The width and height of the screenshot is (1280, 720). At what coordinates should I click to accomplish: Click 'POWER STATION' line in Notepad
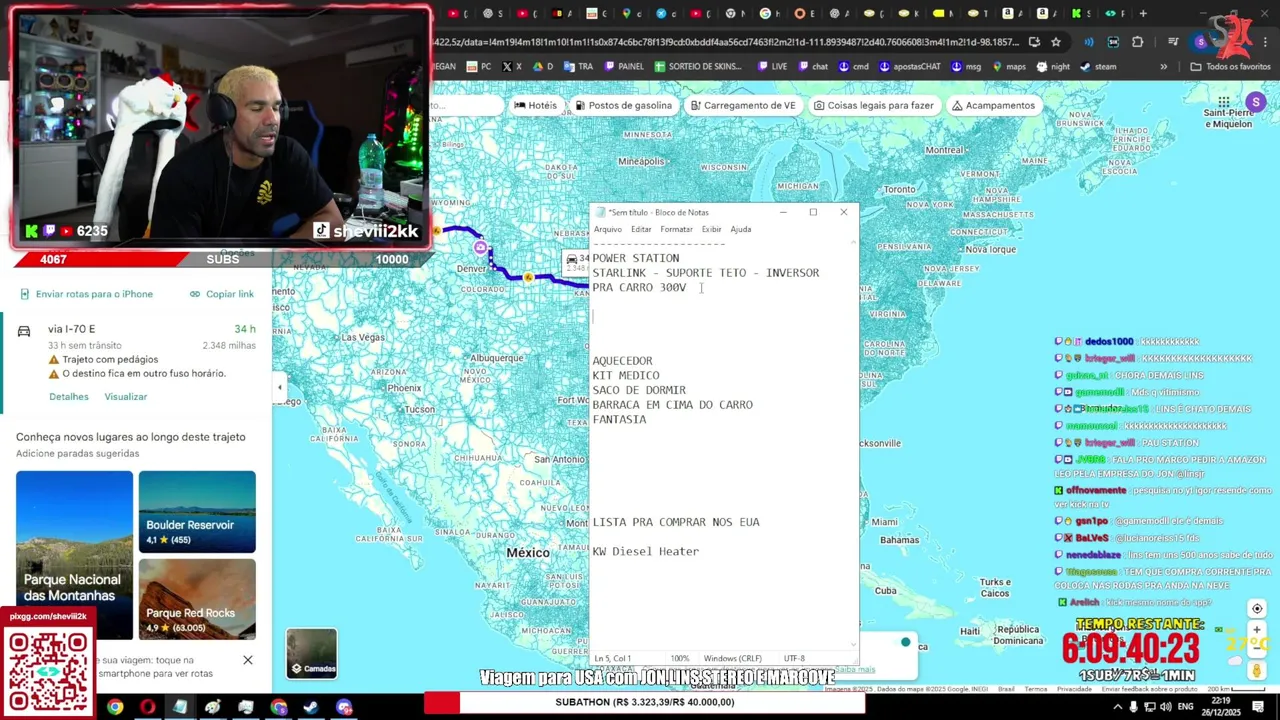coord(635,258)
